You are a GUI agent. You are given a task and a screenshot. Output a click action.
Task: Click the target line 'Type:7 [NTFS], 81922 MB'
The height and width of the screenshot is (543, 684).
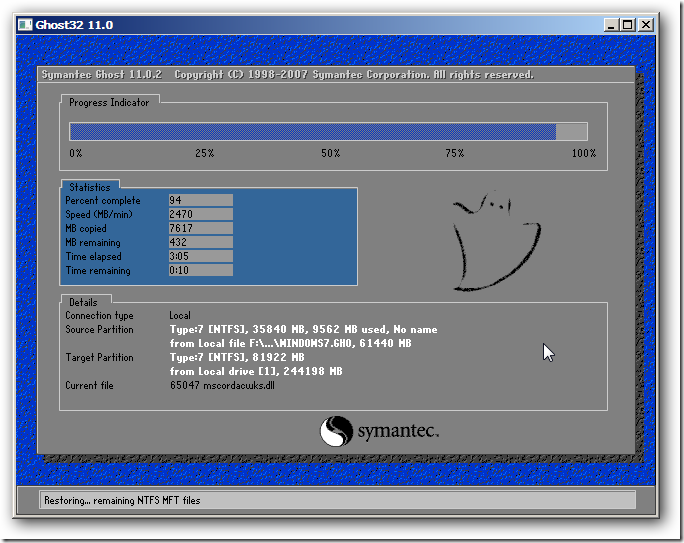(237, 357)
